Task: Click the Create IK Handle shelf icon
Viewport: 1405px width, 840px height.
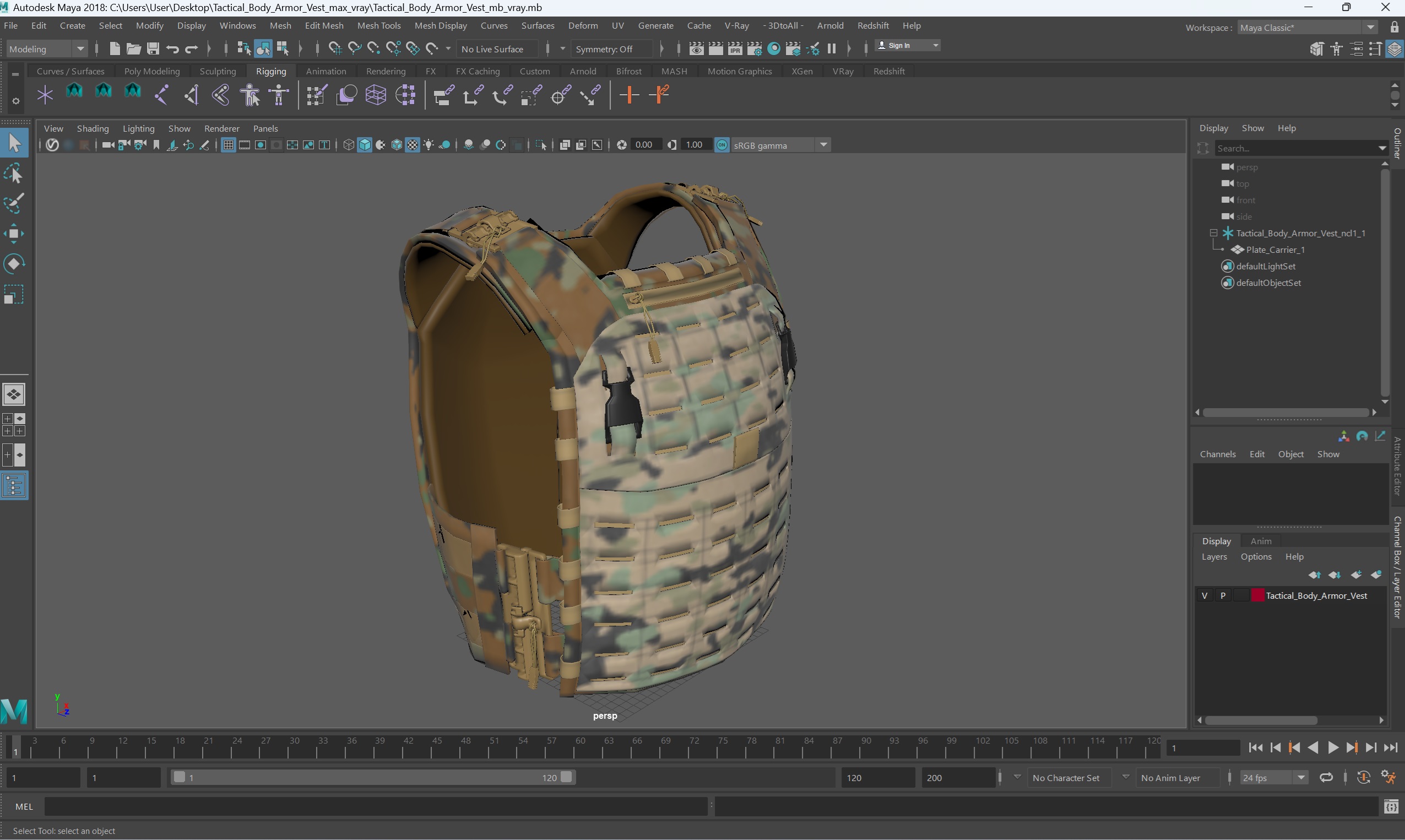Action: point(191,95)
